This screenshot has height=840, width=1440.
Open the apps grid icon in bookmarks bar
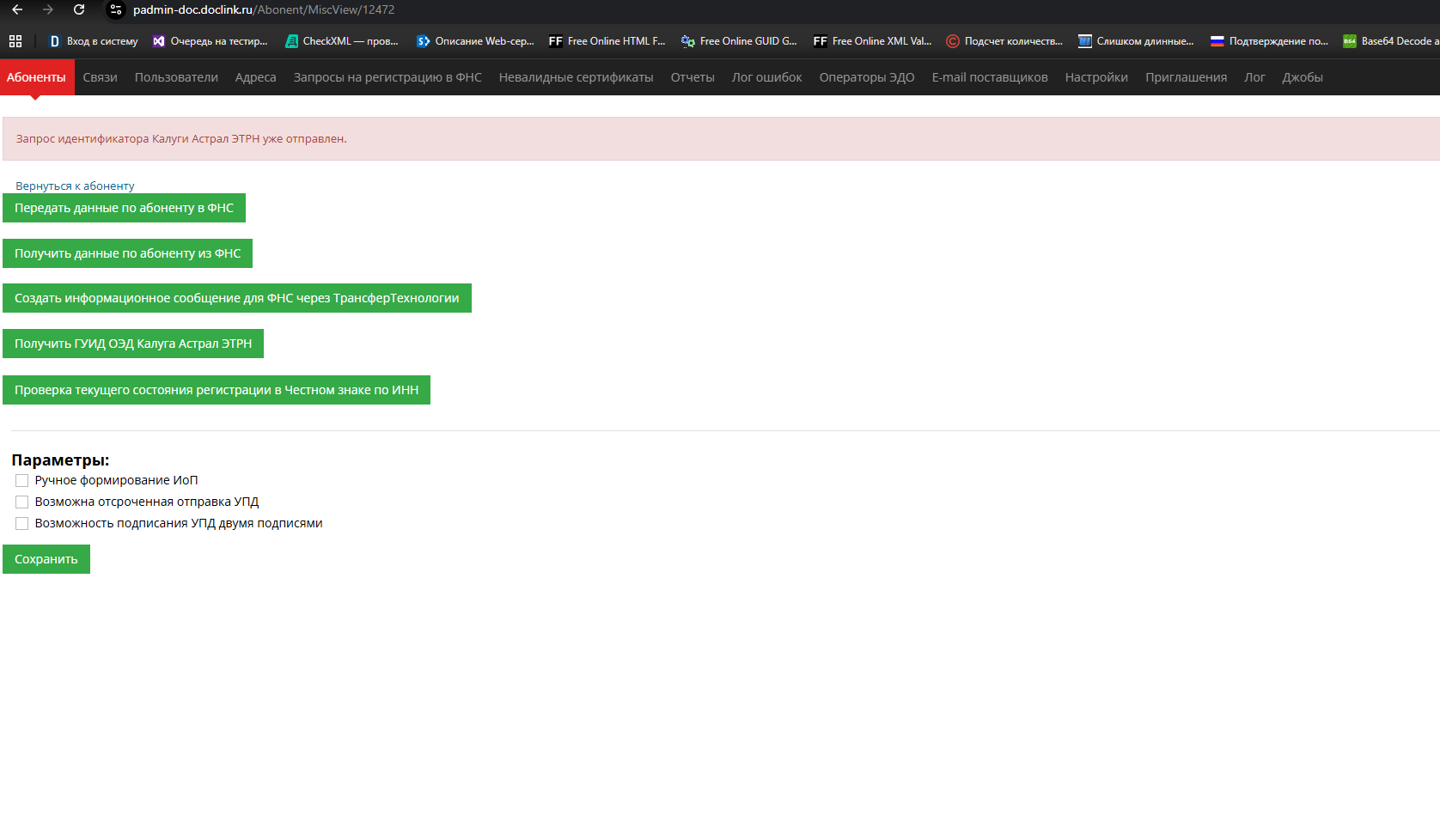click(15, 41)
